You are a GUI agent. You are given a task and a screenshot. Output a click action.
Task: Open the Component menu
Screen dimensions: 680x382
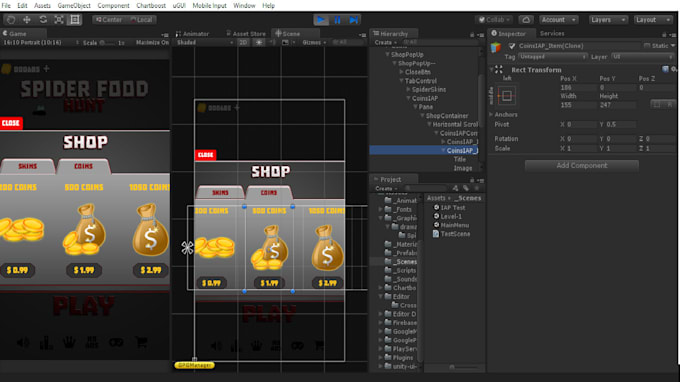coord(113,6)
